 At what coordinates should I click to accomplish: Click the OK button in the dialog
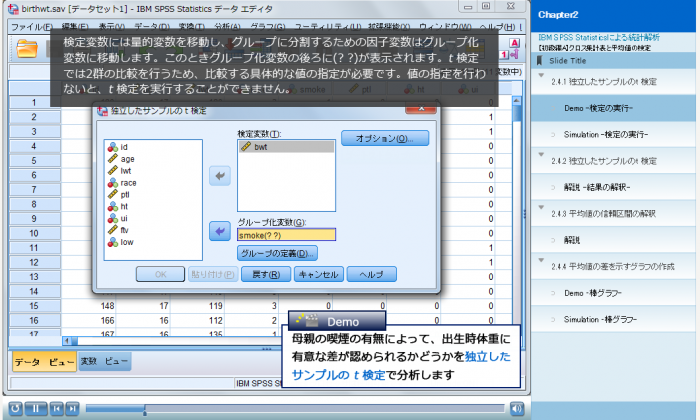[x=160, y=274]
